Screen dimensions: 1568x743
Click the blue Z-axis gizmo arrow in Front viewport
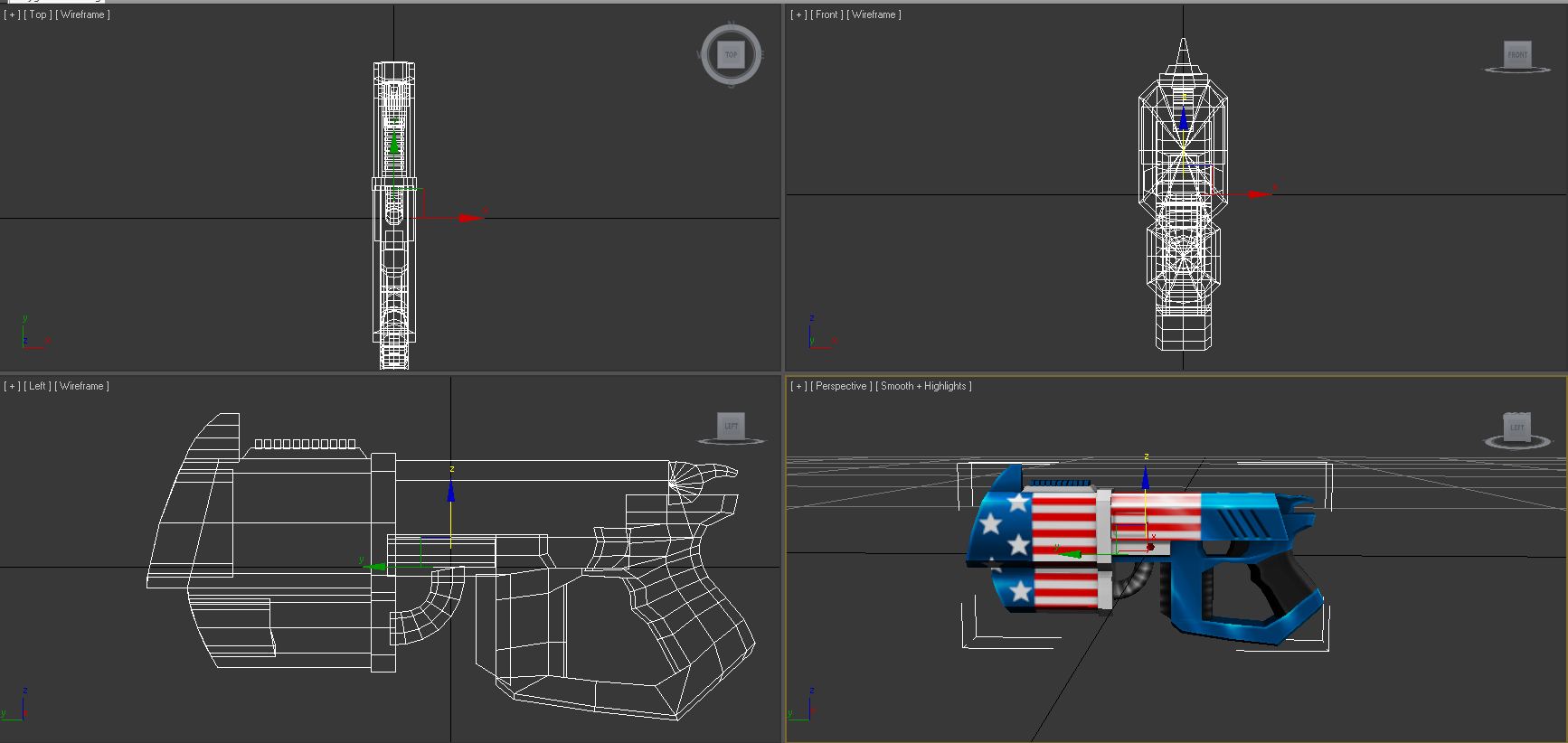point(1183,118)
